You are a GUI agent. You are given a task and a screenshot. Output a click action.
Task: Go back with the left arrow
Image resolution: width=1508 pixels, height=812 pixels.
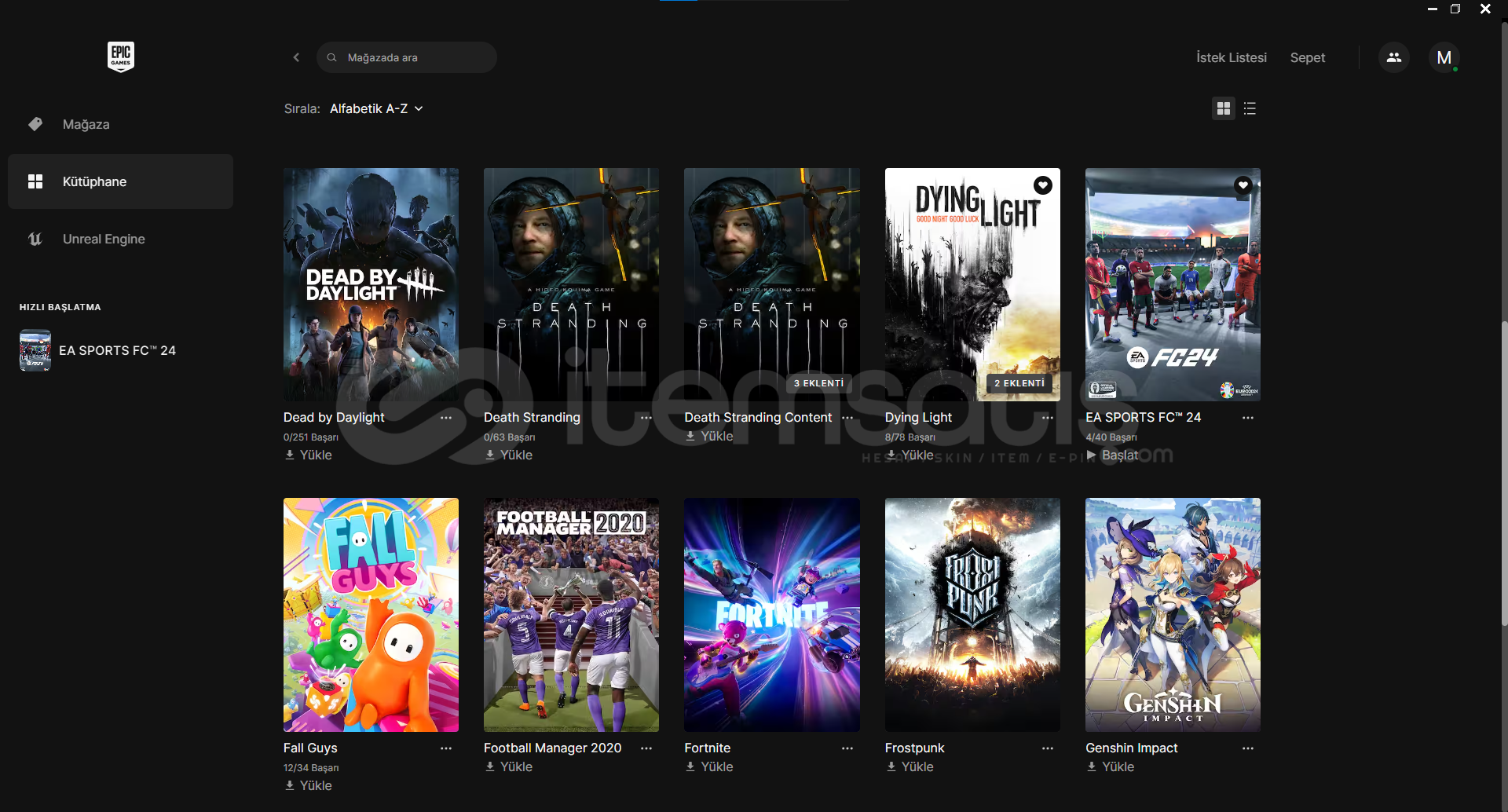[x=296, y=57]
